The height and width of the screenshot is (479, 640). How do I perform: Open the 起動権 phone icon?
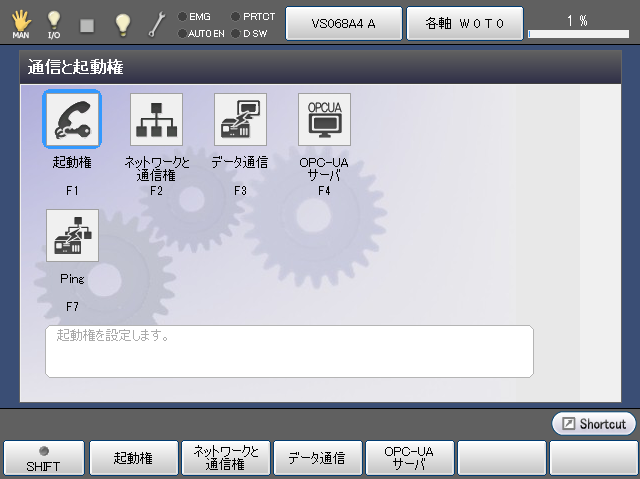click(72, 119)
